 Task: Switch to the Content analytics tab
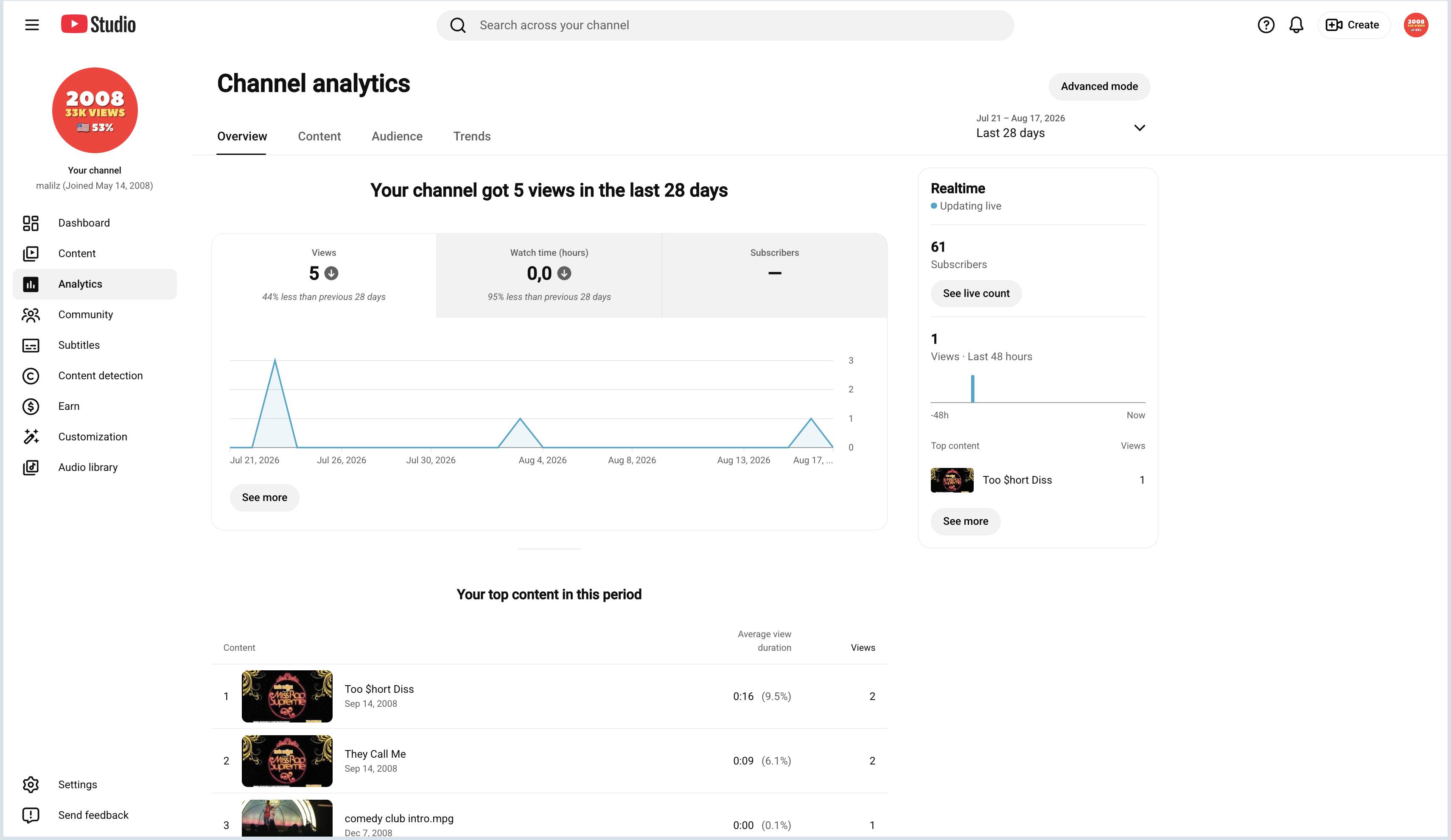point(319,137)
